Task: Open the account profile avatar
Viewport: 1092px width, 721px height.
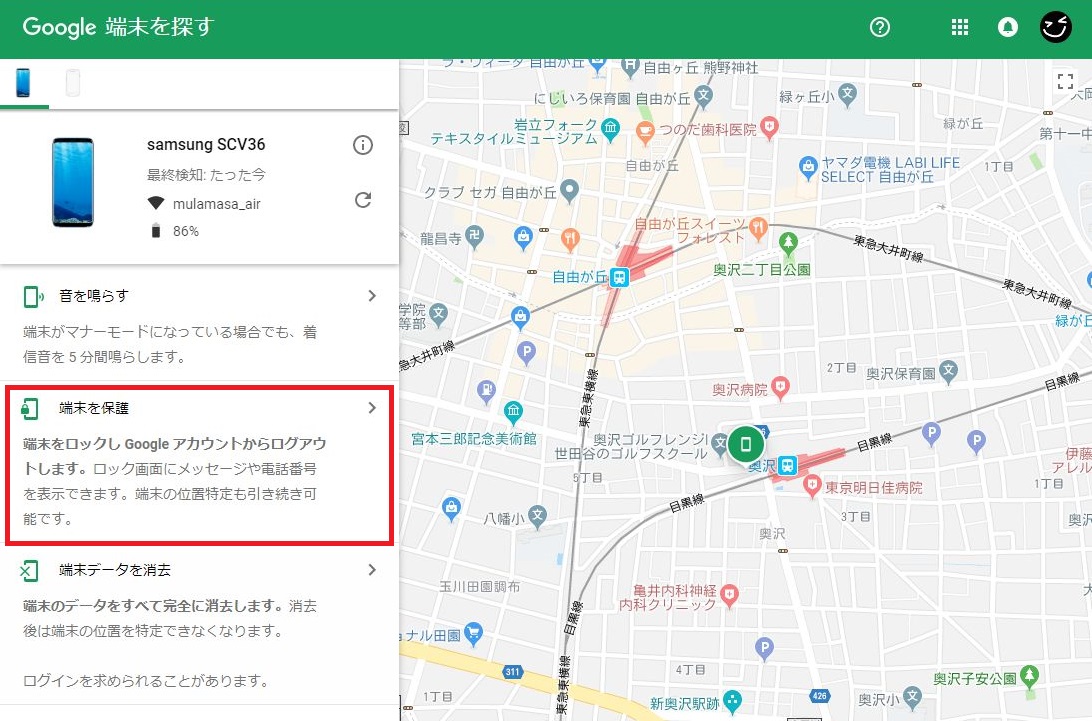Action: [1056, 27]
